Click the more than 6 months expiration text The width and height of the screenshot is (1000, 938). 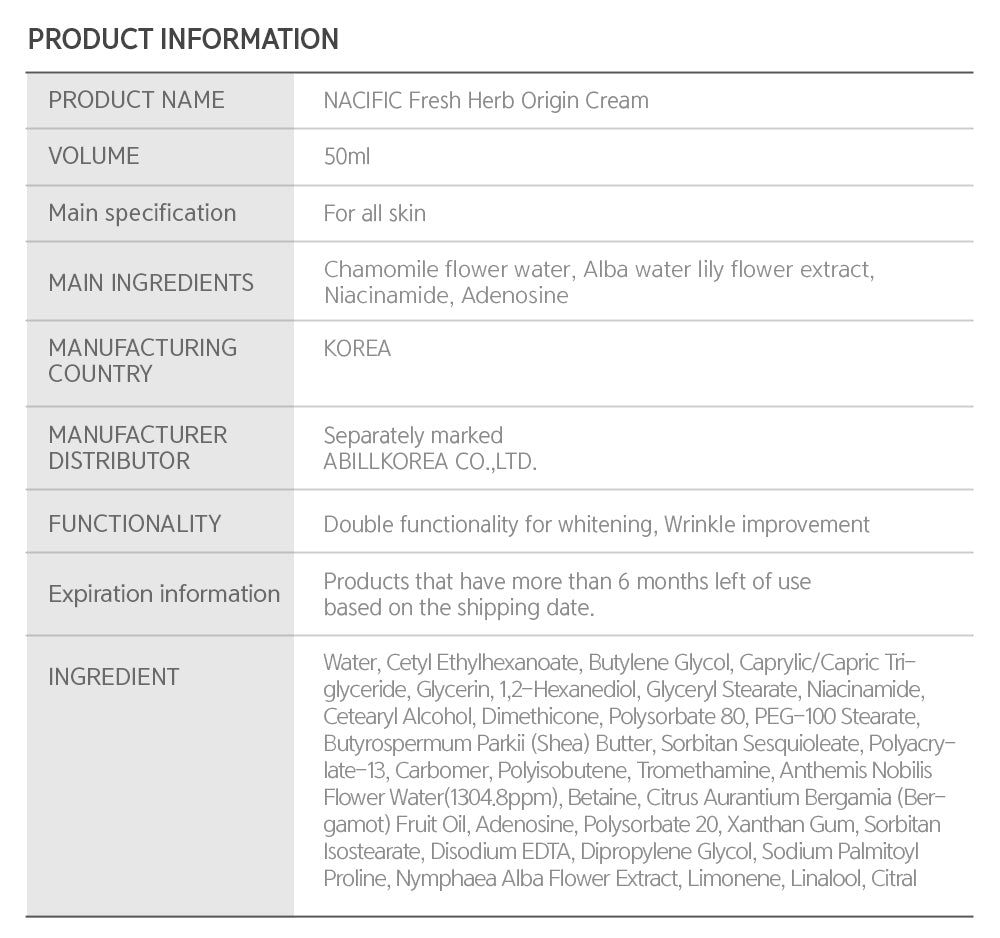pyautogui.click(x=567, y=582)
